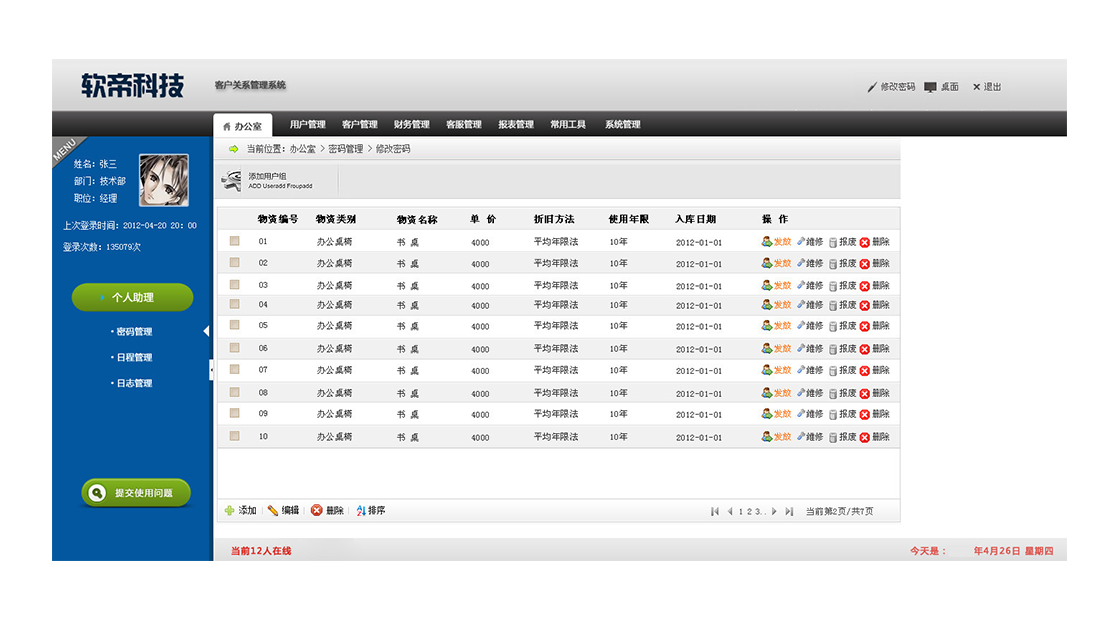Click 密码管理 in the breadcrumb
The height and width of the screenshot is (620, 1120).
point(346,149)
